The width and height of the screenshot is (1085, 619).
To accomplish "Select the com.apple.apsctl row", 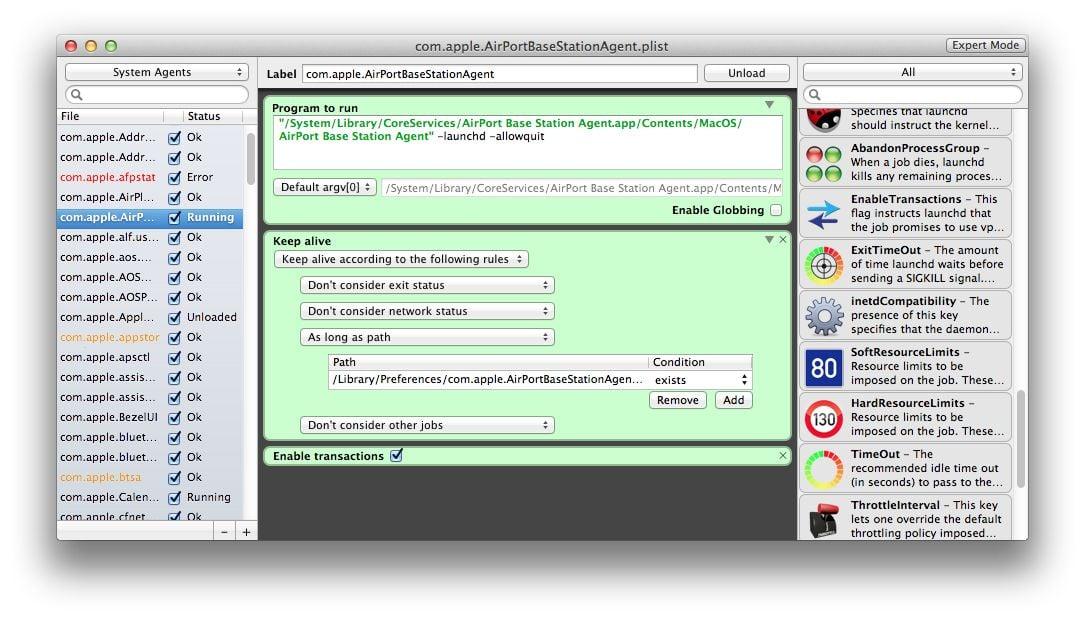I will tap(149, 358).
